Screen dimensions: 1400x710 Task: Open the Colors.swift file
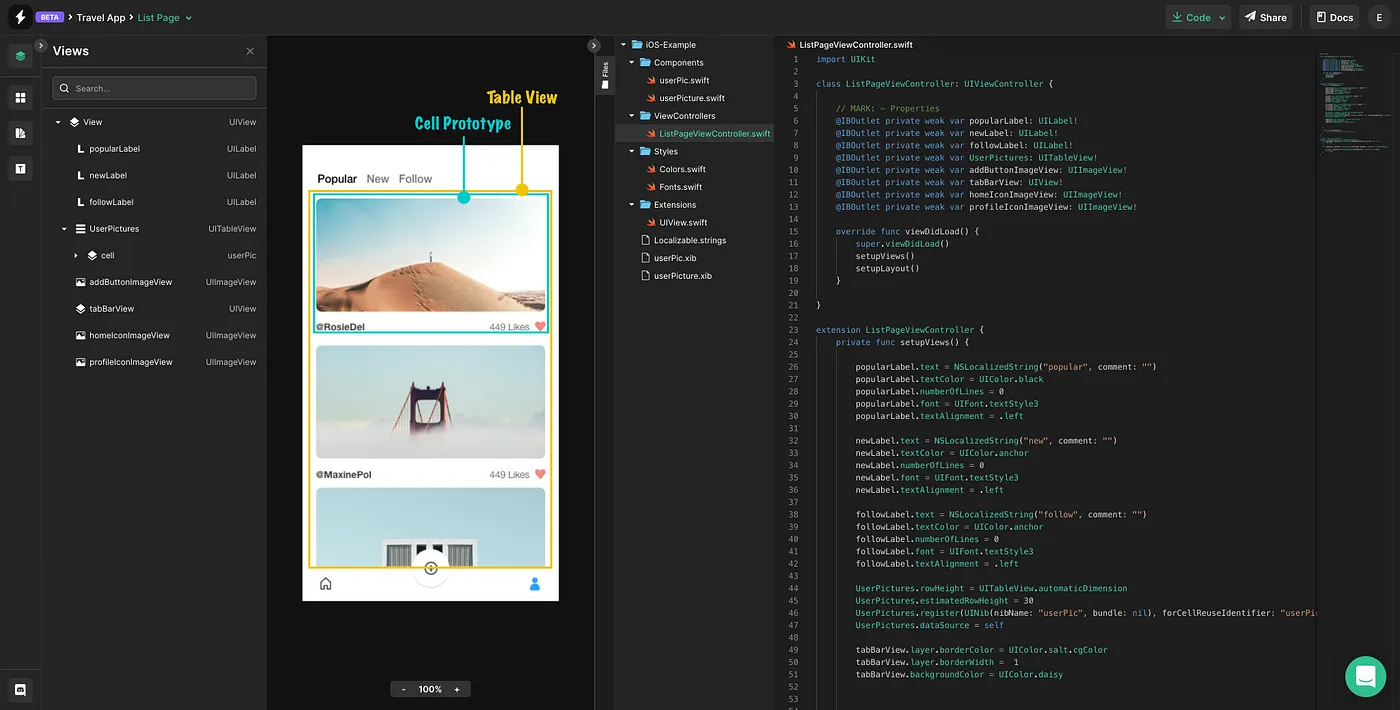tap(682, 169)
